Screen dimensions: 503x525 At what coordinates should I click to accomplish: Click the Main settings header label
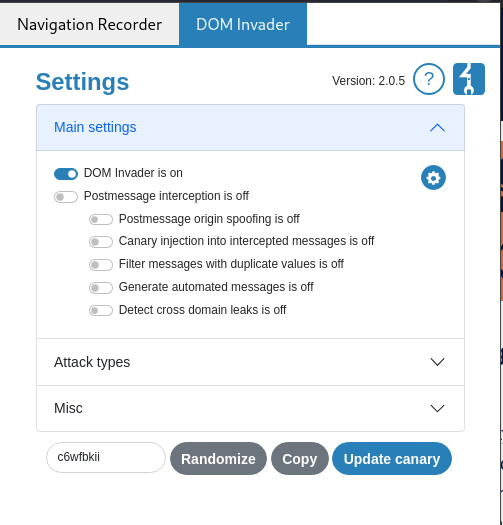point(95,128)
